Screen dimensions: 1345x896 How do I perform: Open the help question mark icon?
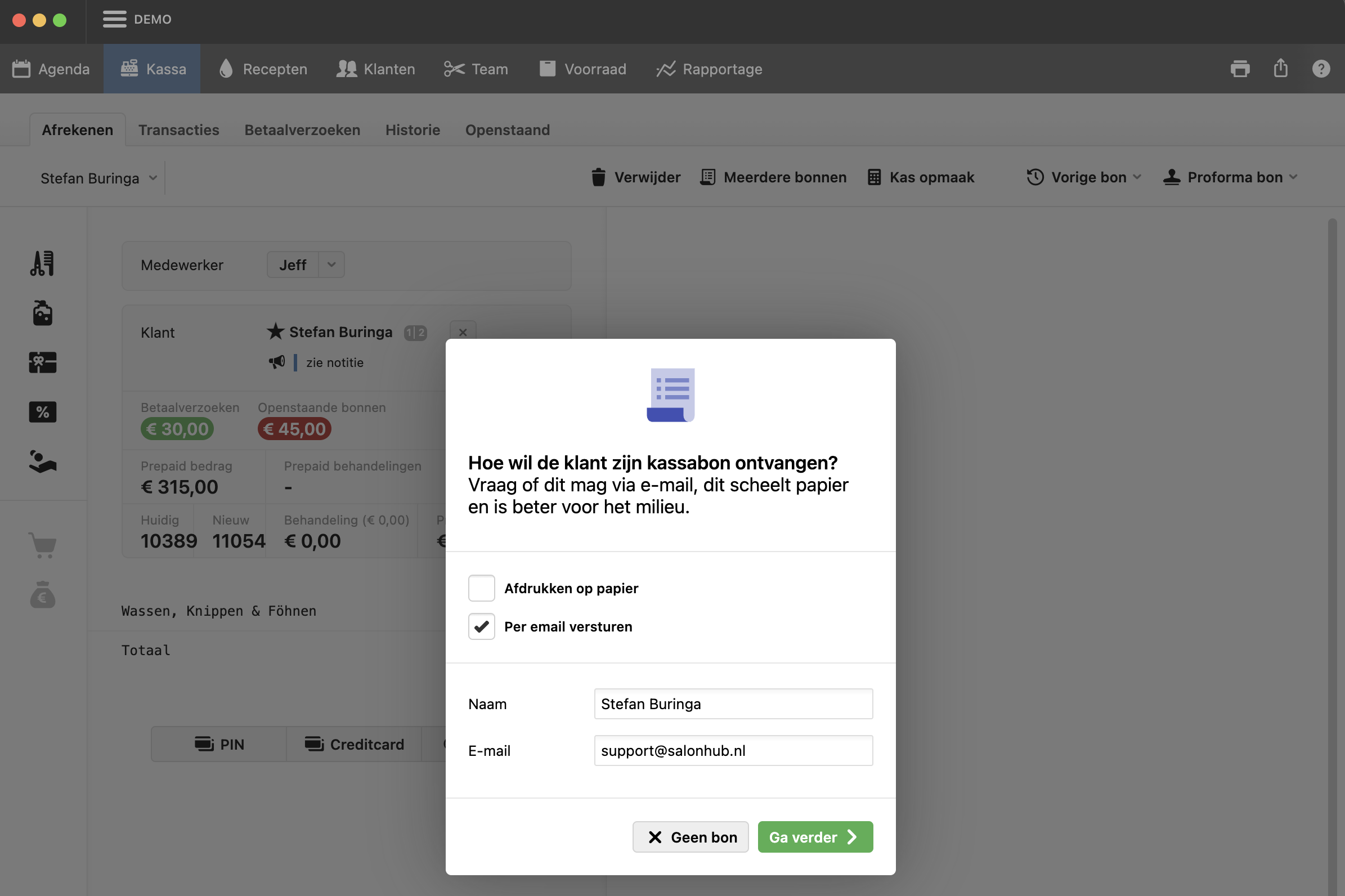tap(1320, 69)
